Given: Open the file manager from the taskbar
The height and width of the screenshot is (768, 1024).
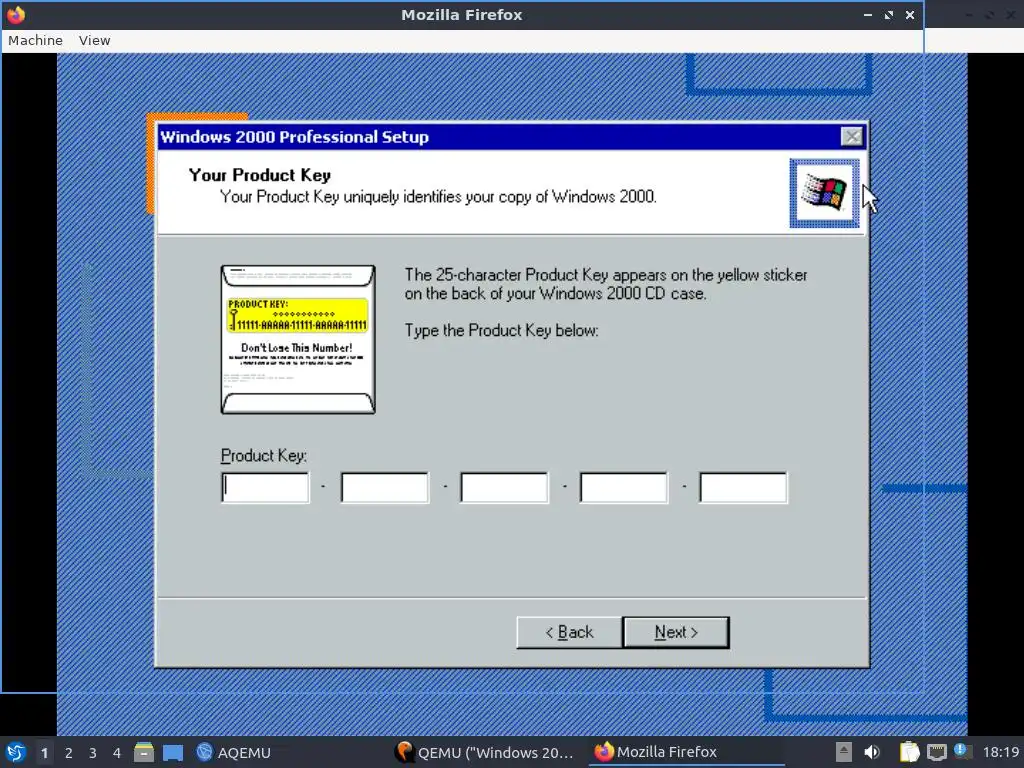Looking at the screenshot, I should [144, 752].
